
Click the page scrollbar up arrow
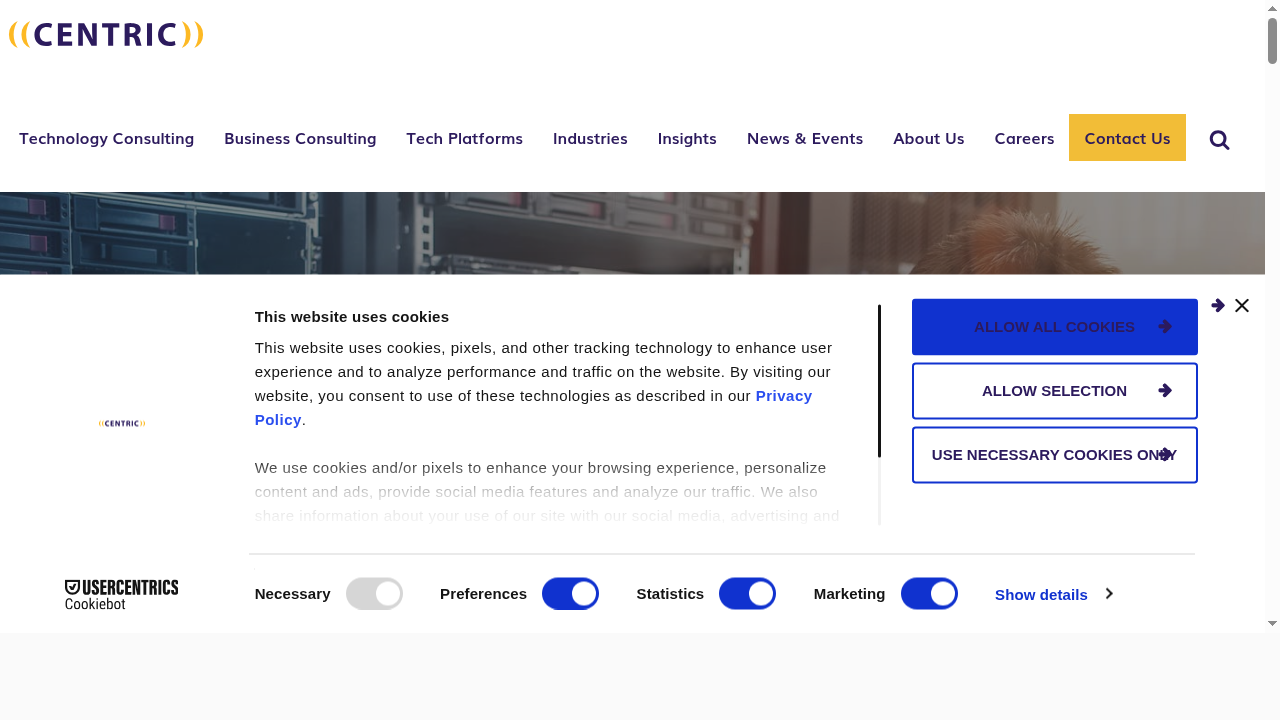[x=1273, y=8]
